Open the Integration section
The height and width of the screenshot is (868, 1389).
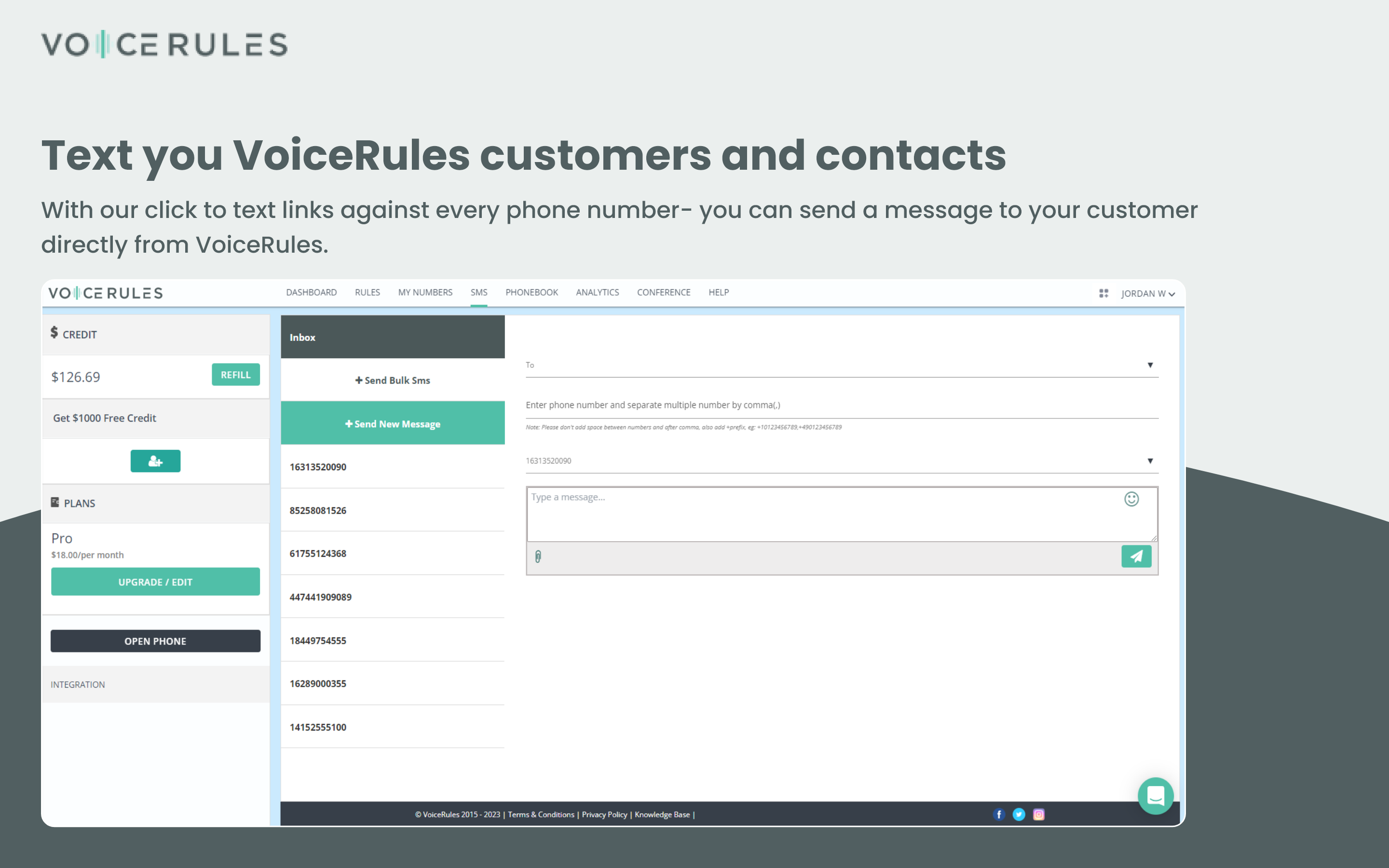[156, 684]
